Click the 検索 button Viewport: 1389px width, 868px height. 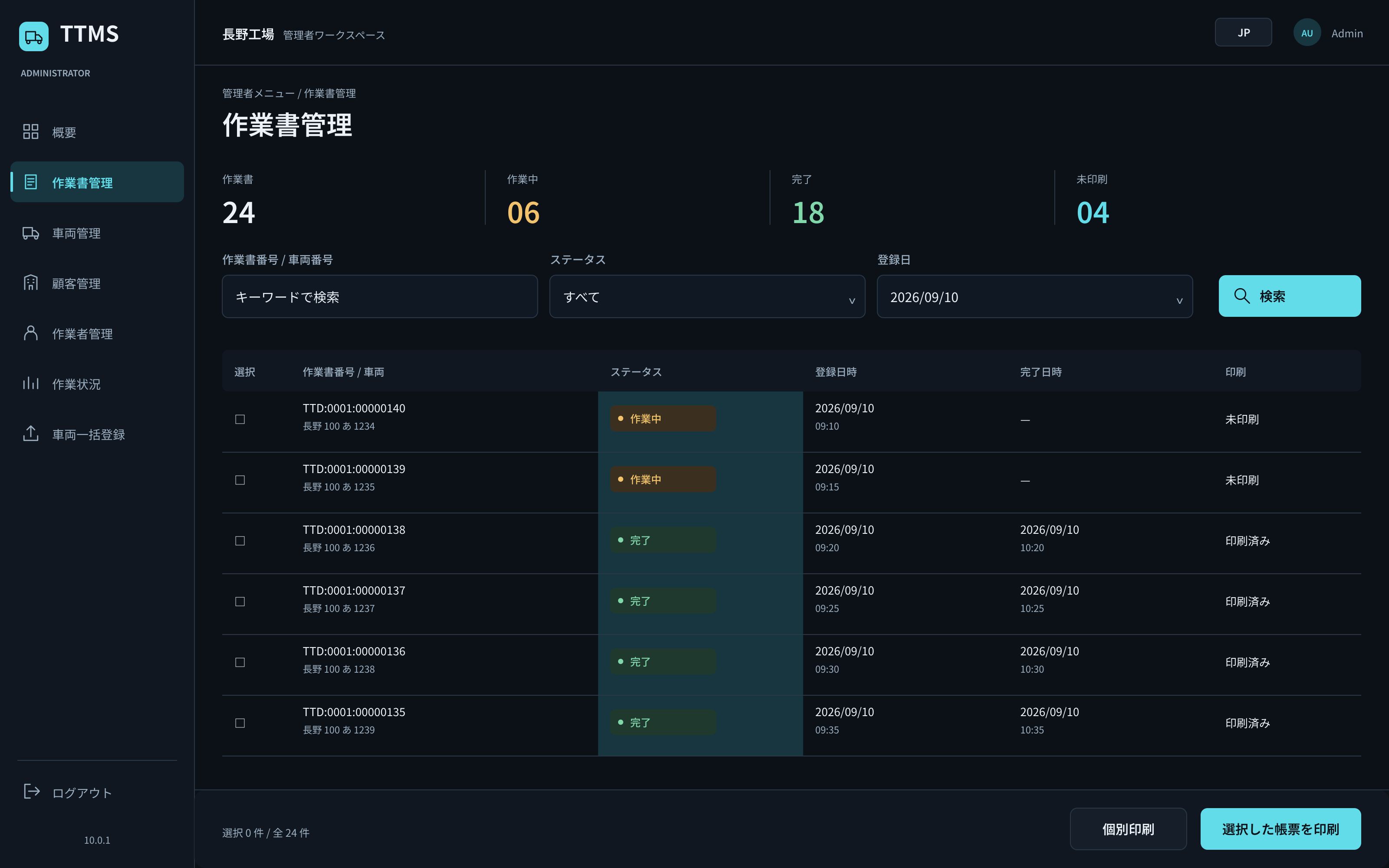pyautogui.click(x=1290, y=296)
